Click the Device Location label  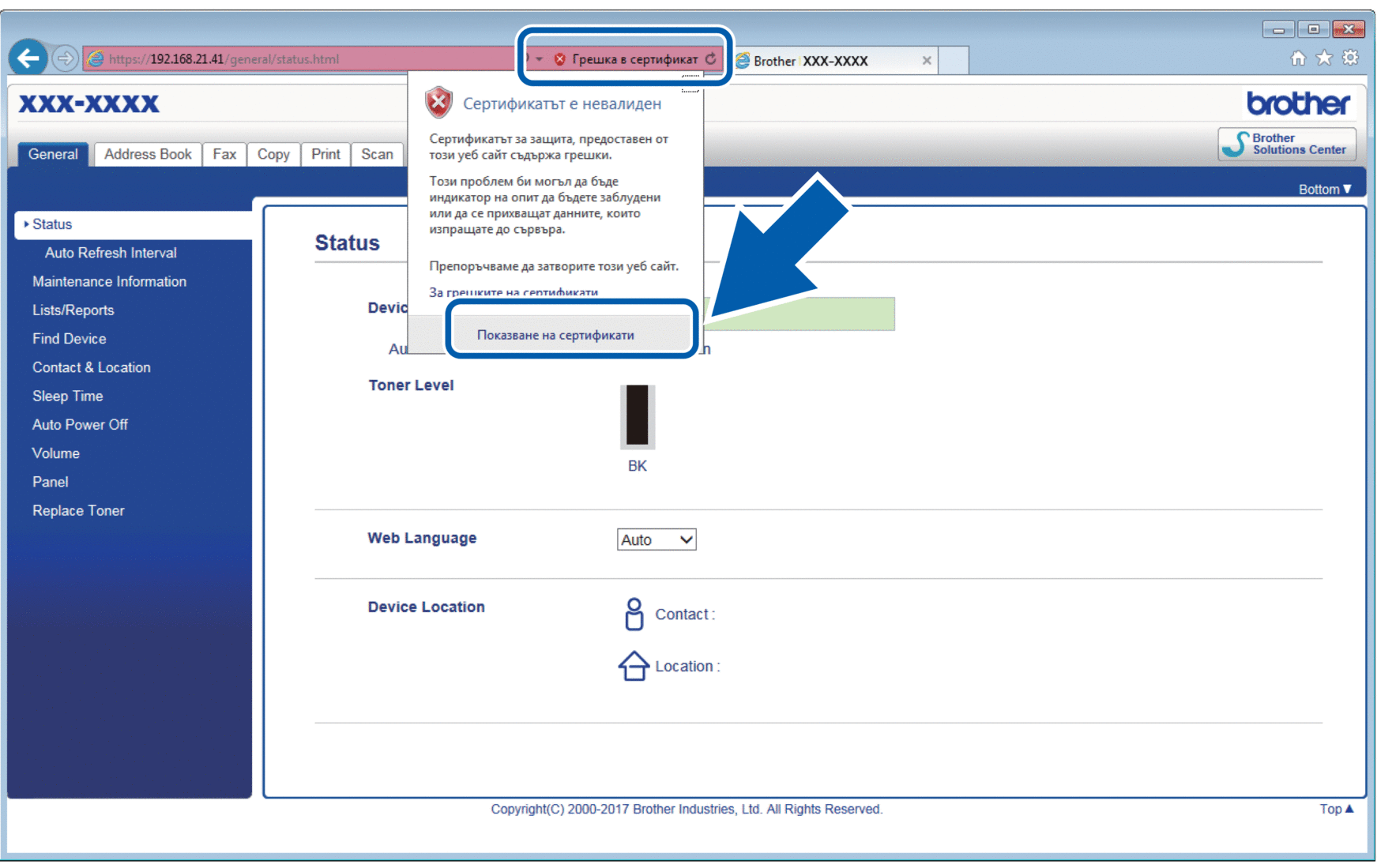point(426,607)
